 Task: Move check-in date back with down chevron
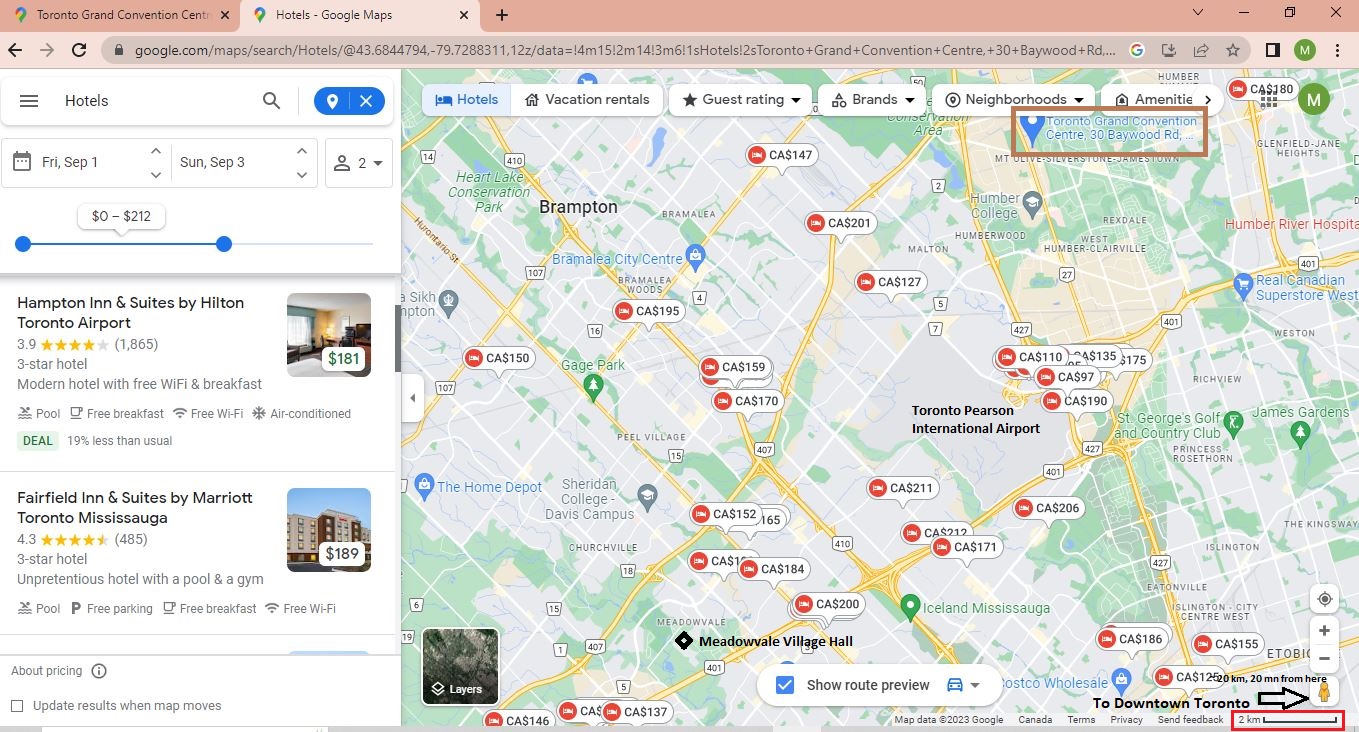click(156, 175)
